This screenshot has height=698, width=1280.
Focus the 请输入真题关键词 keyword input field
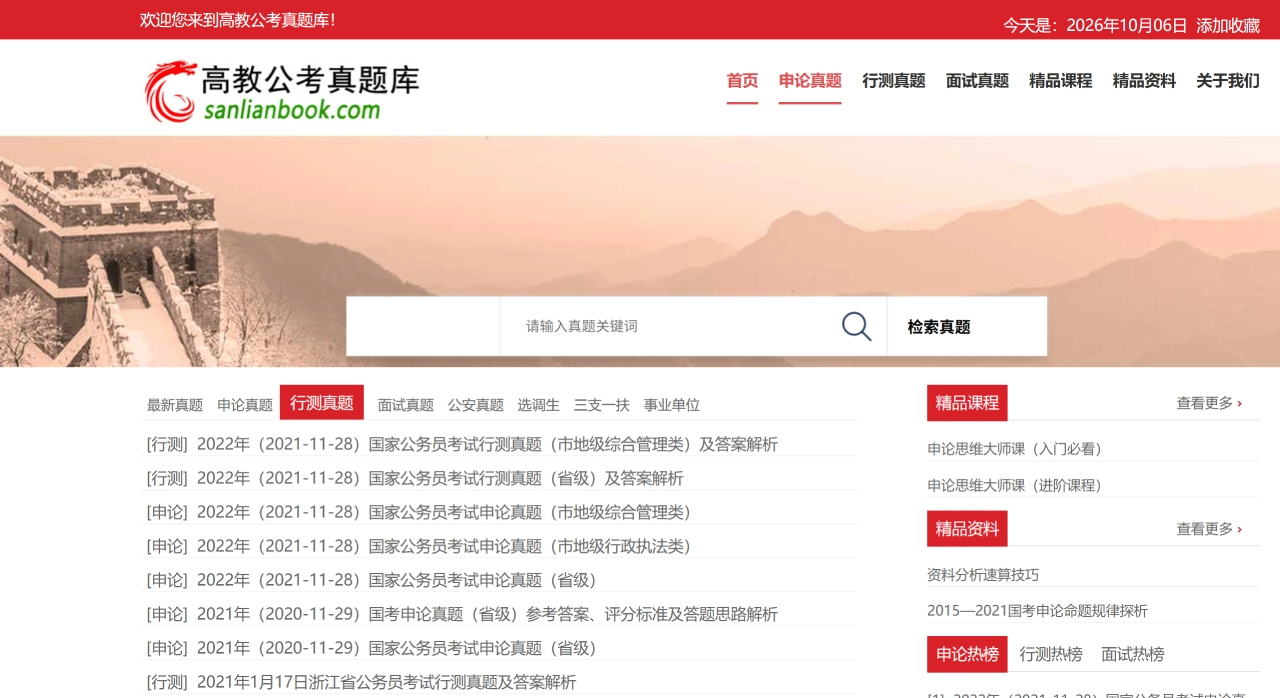click(670, 326)
